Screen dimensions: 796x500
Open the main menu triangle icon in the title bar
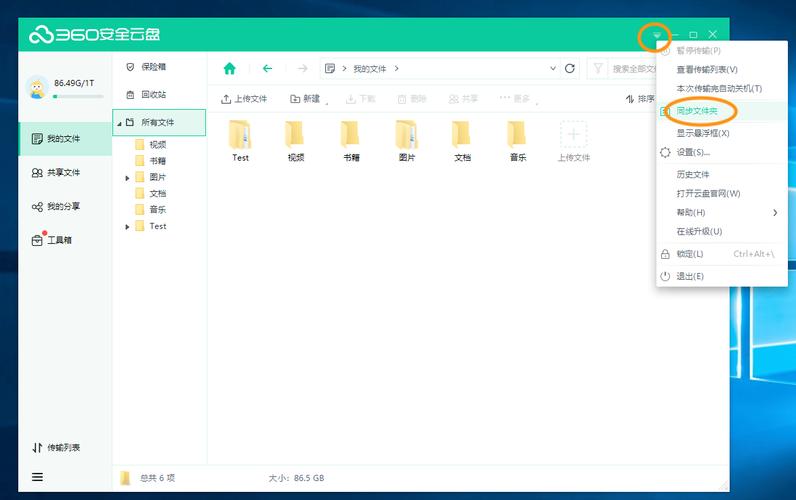657,35
